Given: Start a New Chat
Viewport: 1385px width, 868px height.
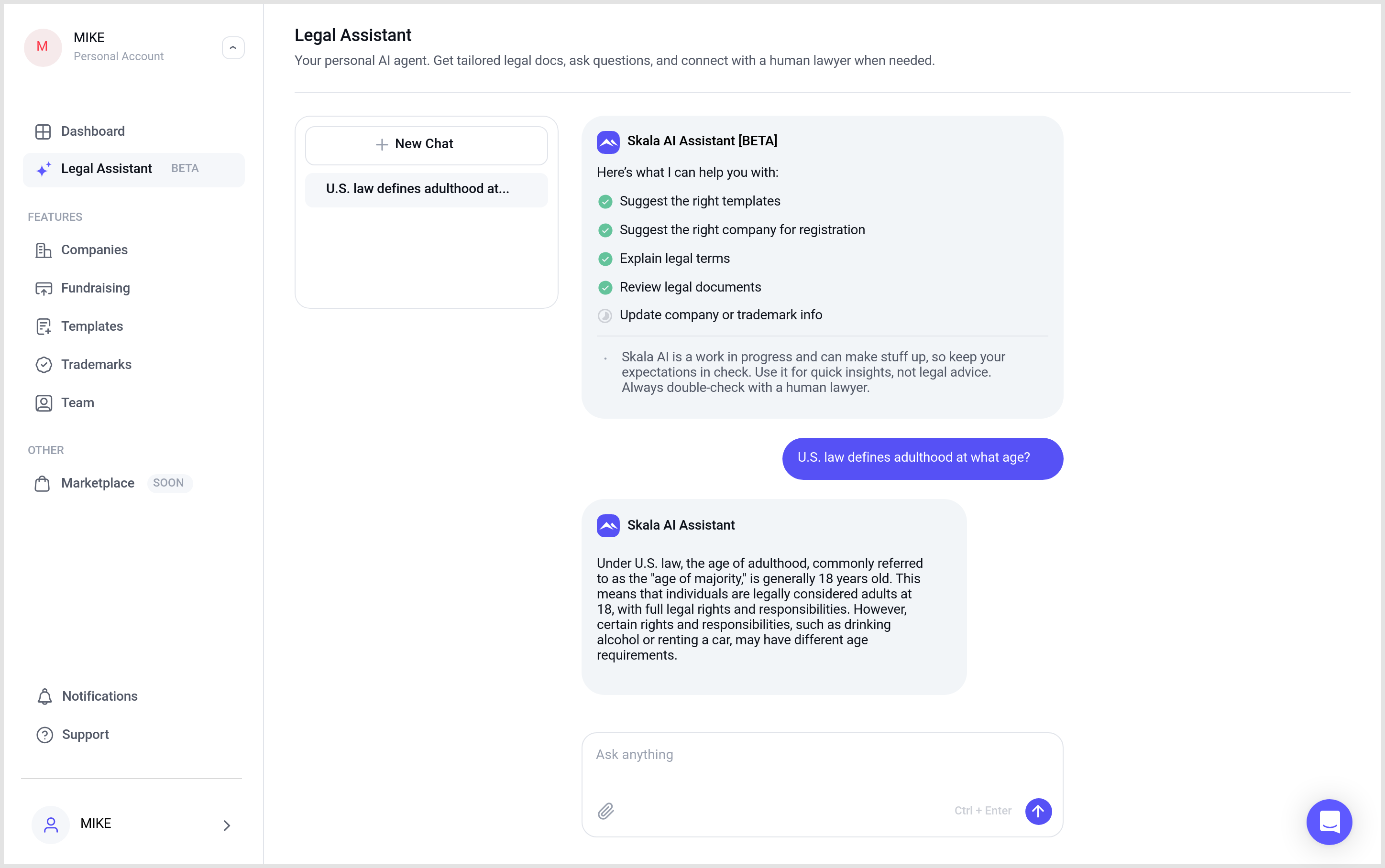Looking at the screenshot, I should click(x=426, y=144).
